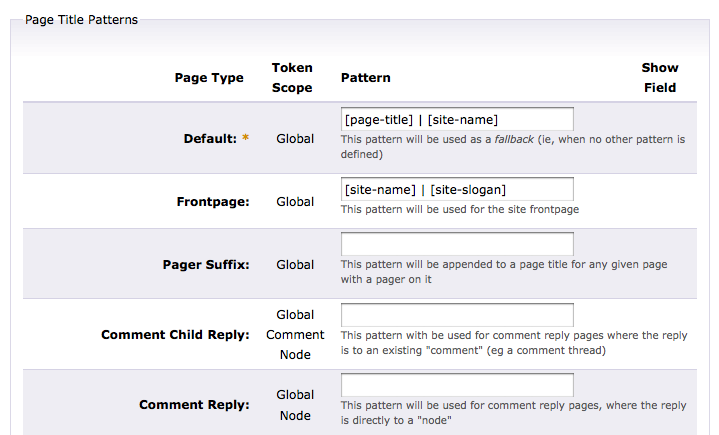The height and width of the screenshot is (435, 719).
Task: Click the 'Comment Child Reply:' label
Action: 175,335
